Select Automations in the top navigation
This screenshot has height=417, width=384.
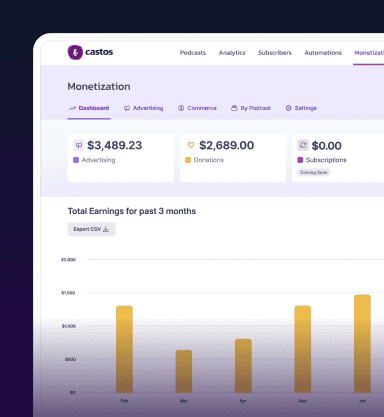[323, 53]
